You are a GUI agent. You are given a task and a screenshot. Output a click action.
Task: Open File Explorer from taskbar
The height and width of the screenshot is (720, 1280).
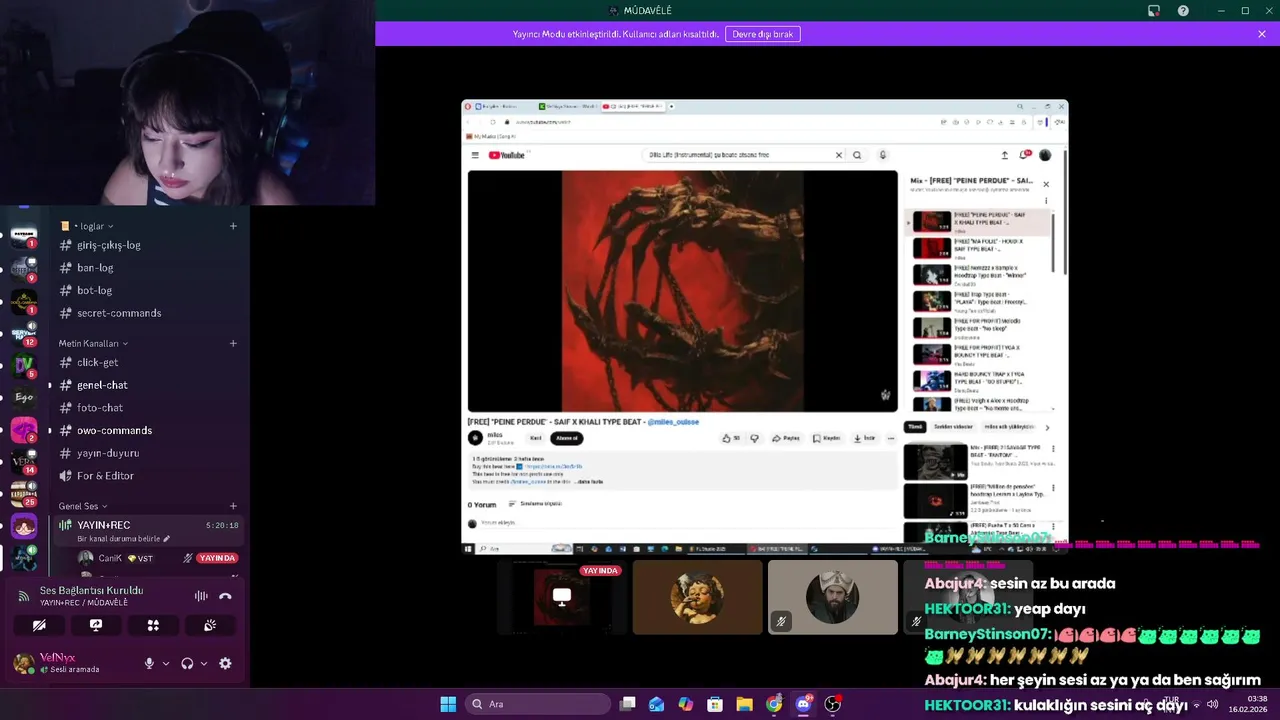click(x=744, y=704)
